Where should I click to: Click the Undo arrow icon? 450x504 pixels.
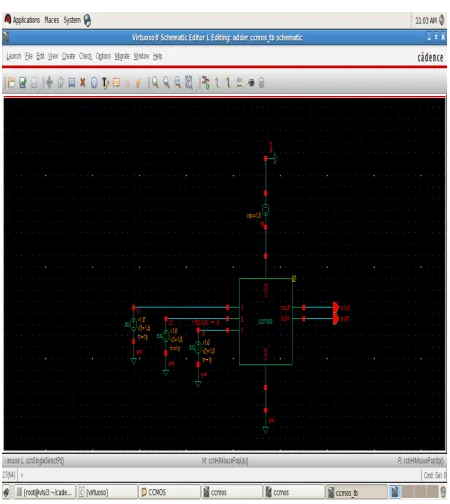[127, 83]
